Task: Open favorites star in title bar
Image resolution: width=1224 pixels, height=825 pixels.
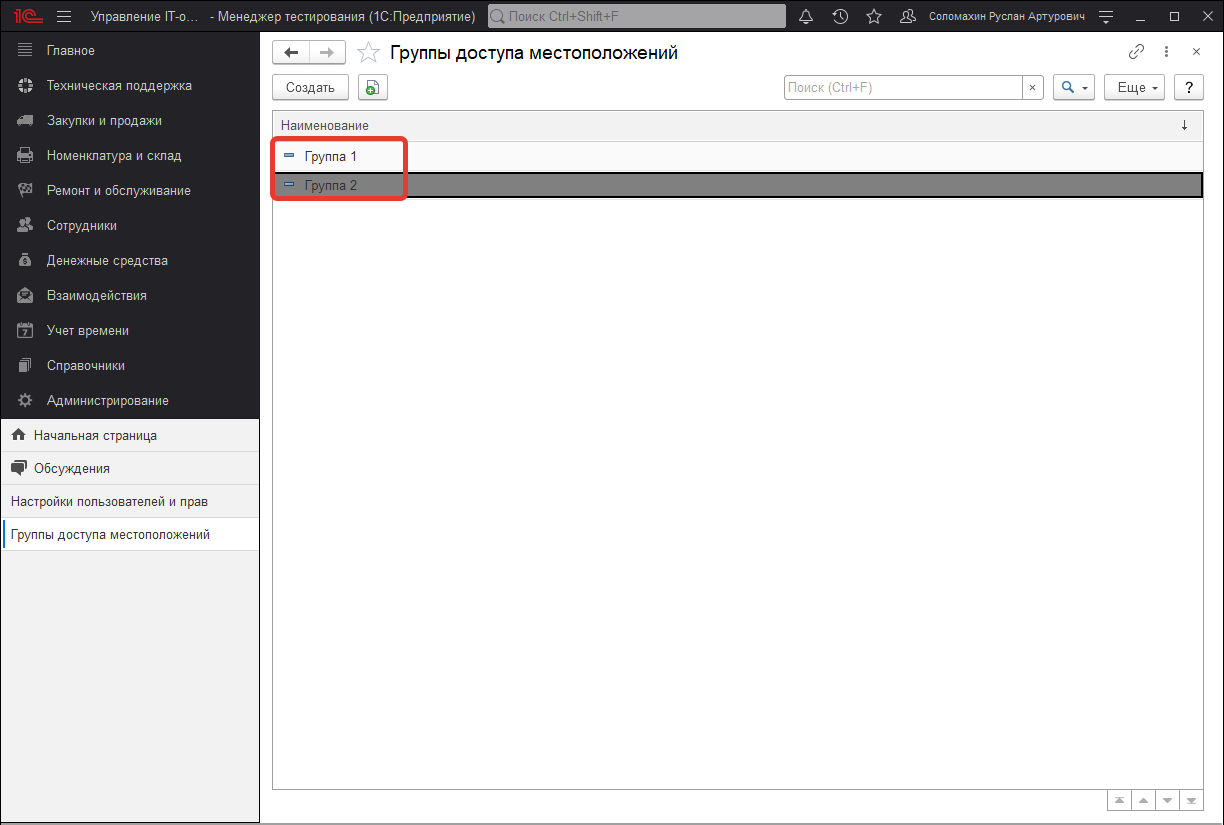Action: tap(874, 17)
